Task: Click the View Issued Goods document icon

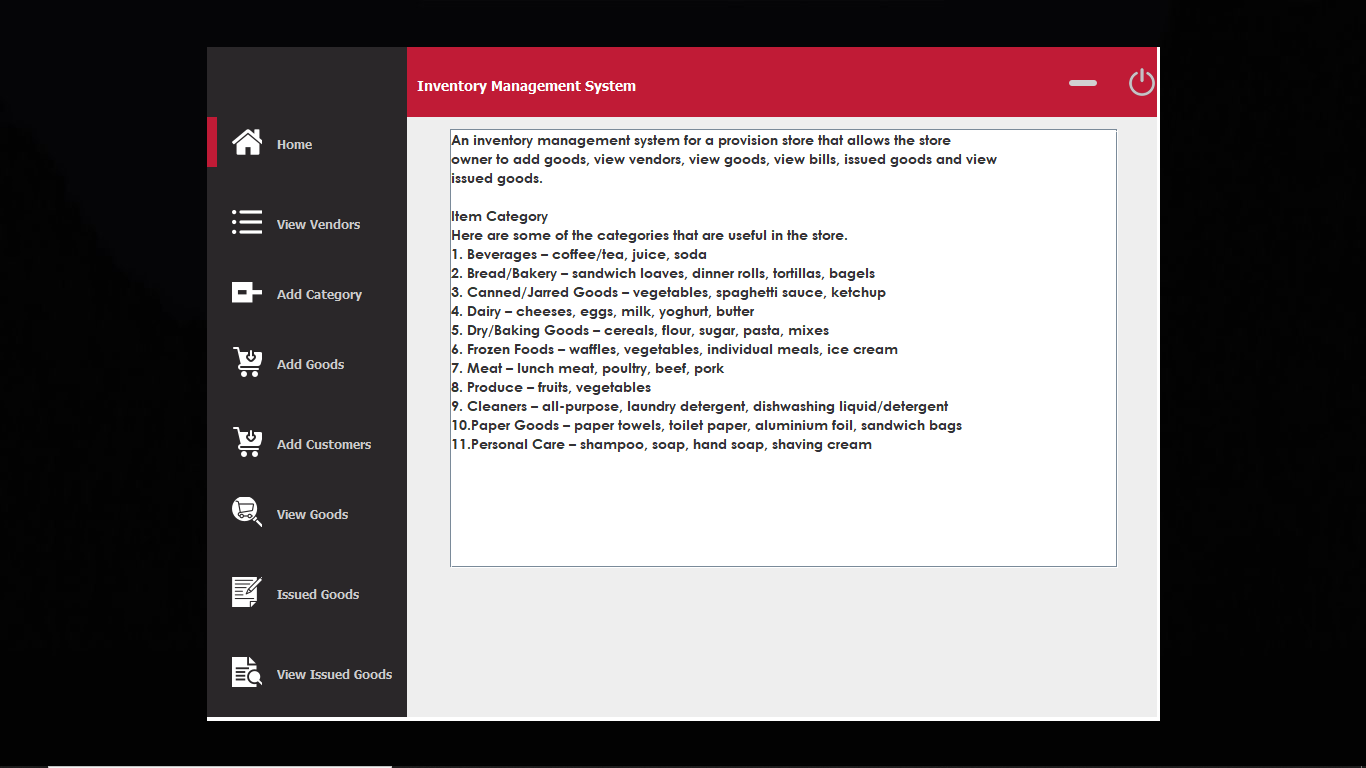Action: coord(247,672)
